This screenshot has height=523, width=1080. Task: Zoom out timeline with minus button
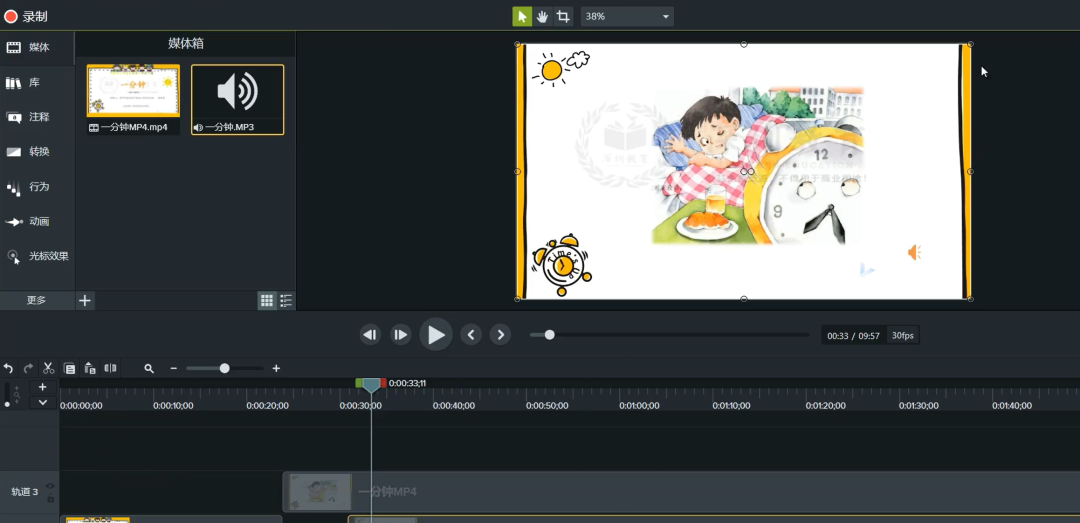[174, 369]
